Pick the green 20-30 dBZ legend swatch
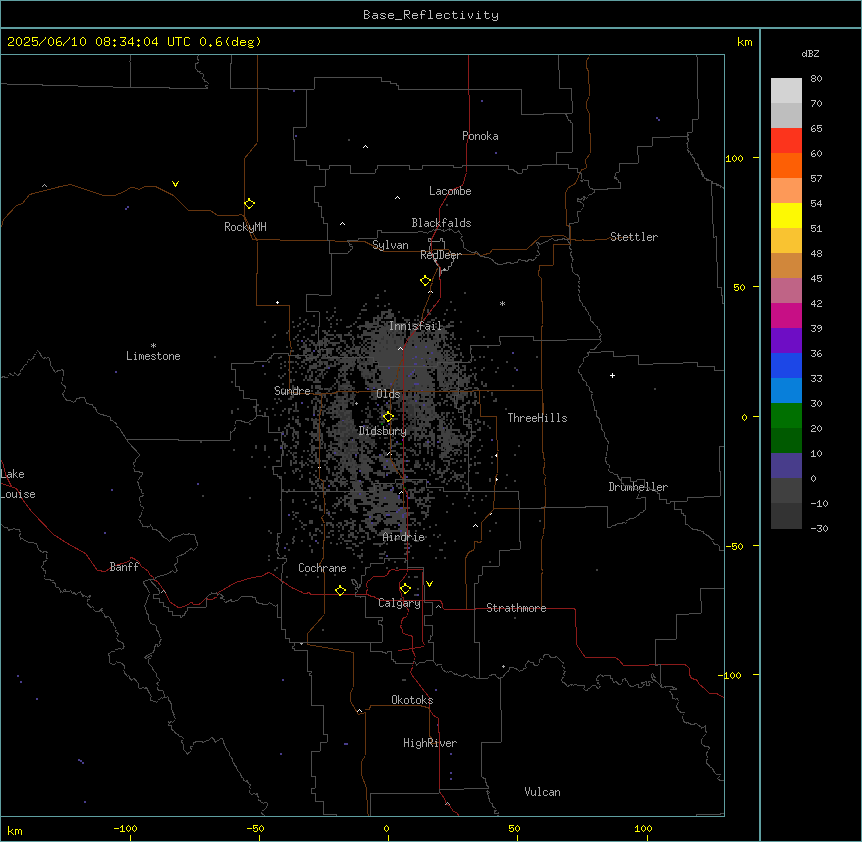The image size is (862, 842). click(786, 416)
